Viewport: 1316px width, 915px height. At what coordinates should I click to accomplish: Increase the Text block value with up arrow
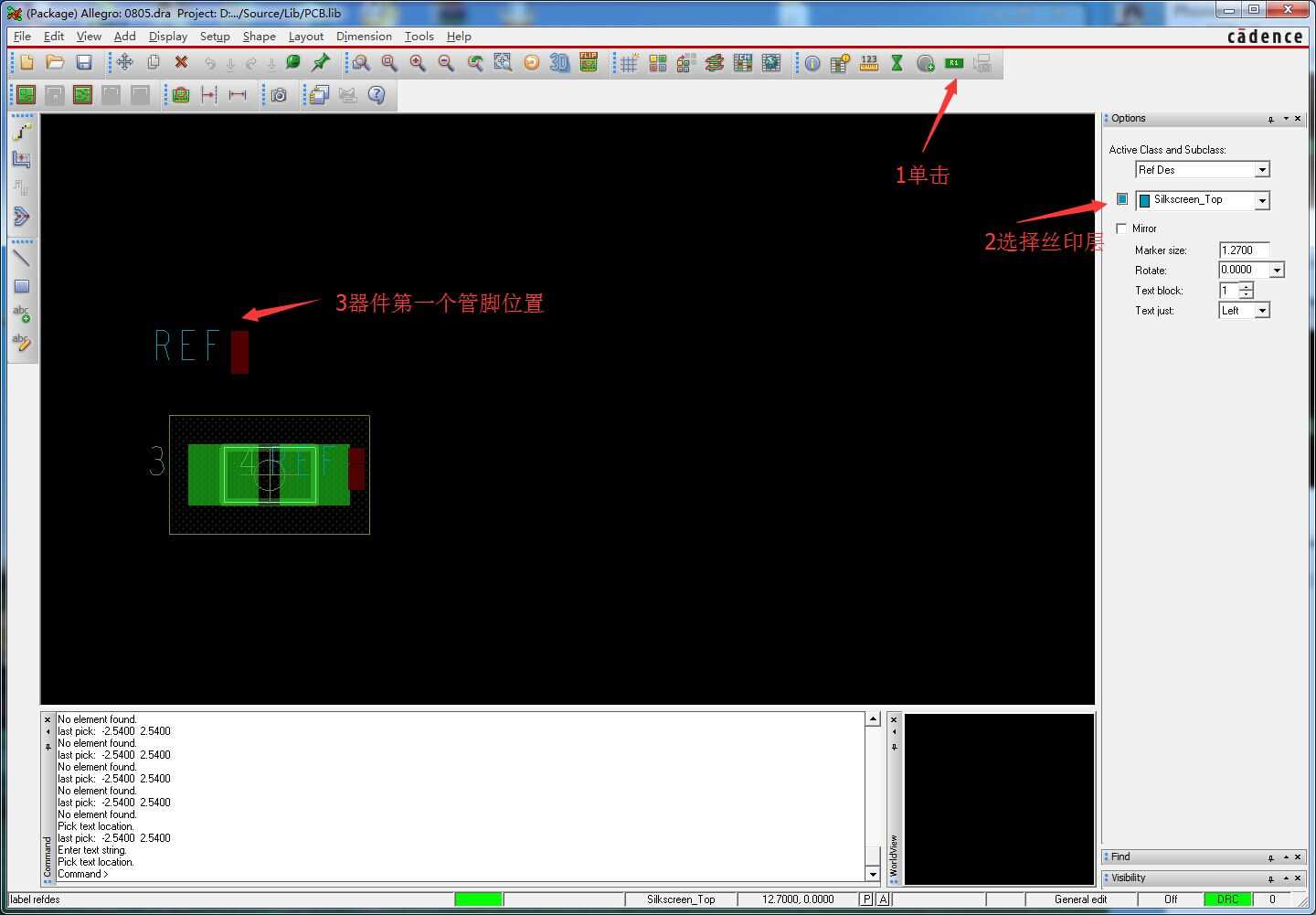[x=1247, y=286]
